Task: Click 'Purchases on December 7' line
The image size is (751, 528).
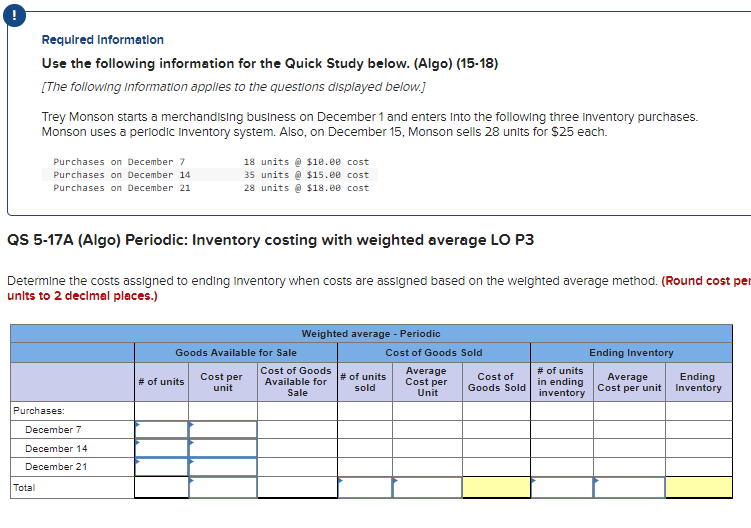Action: pyautogui.click(x=119, y=162)
